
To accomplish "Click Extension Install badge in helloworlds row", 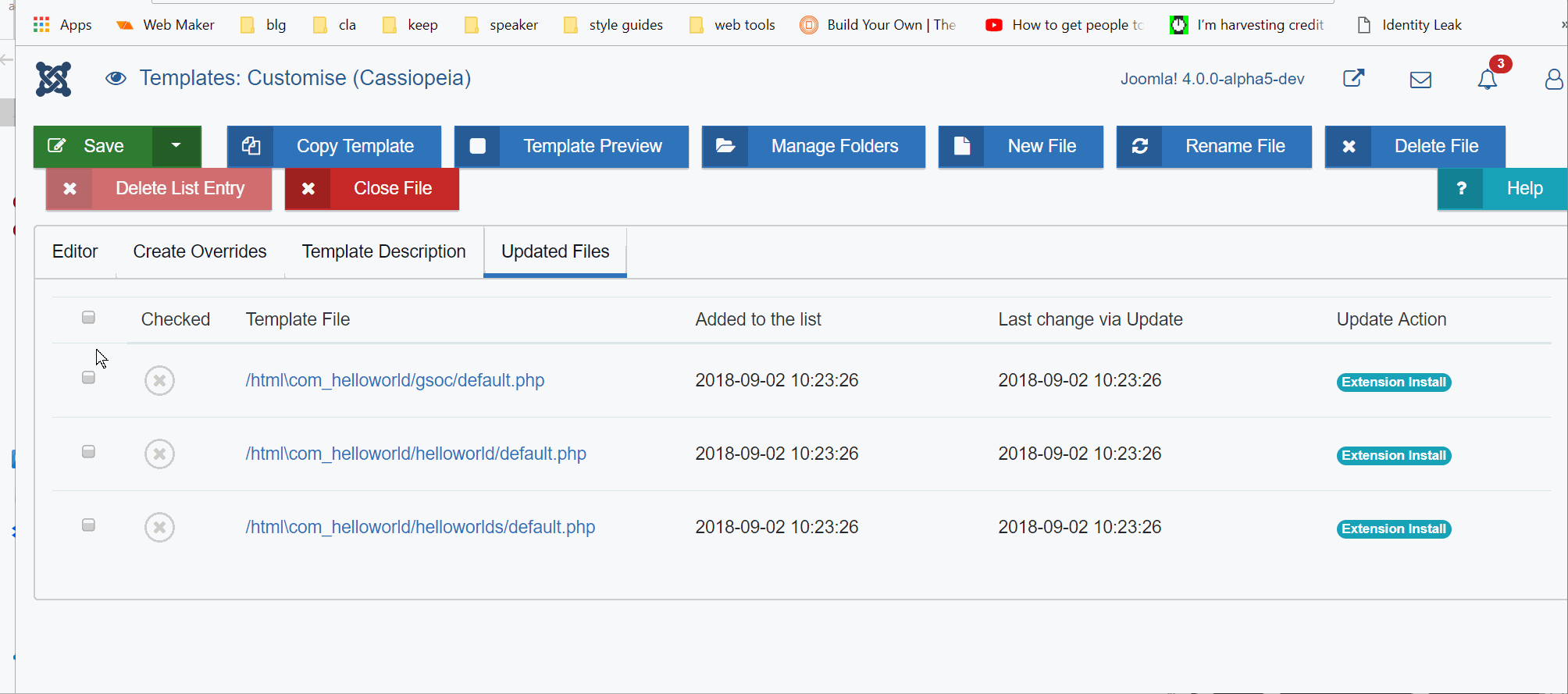I will pos(1394,529).
